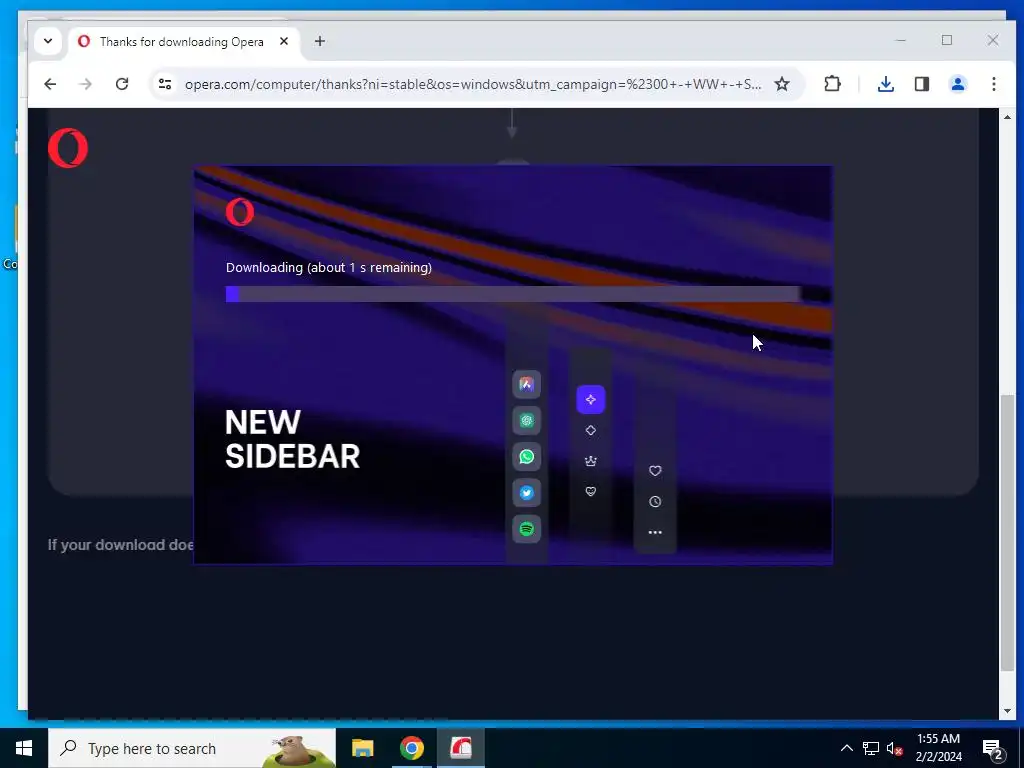Click the Spotify sidebar icon
Image resolution: width=1024 pixels, height=768 pixels.
(x=526, y=528)
